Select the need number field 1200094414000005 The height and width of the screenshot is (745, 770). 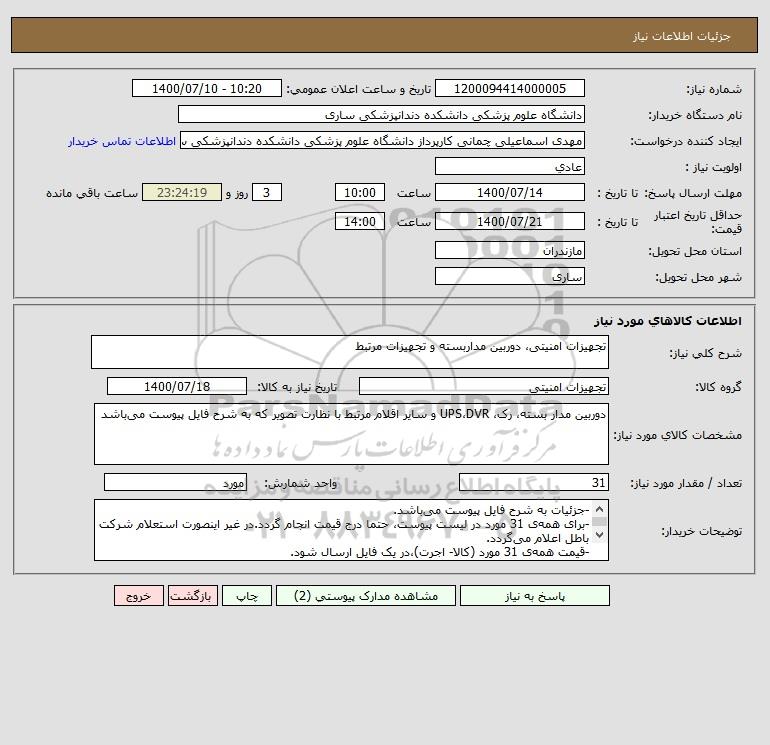tap(510, 88)
